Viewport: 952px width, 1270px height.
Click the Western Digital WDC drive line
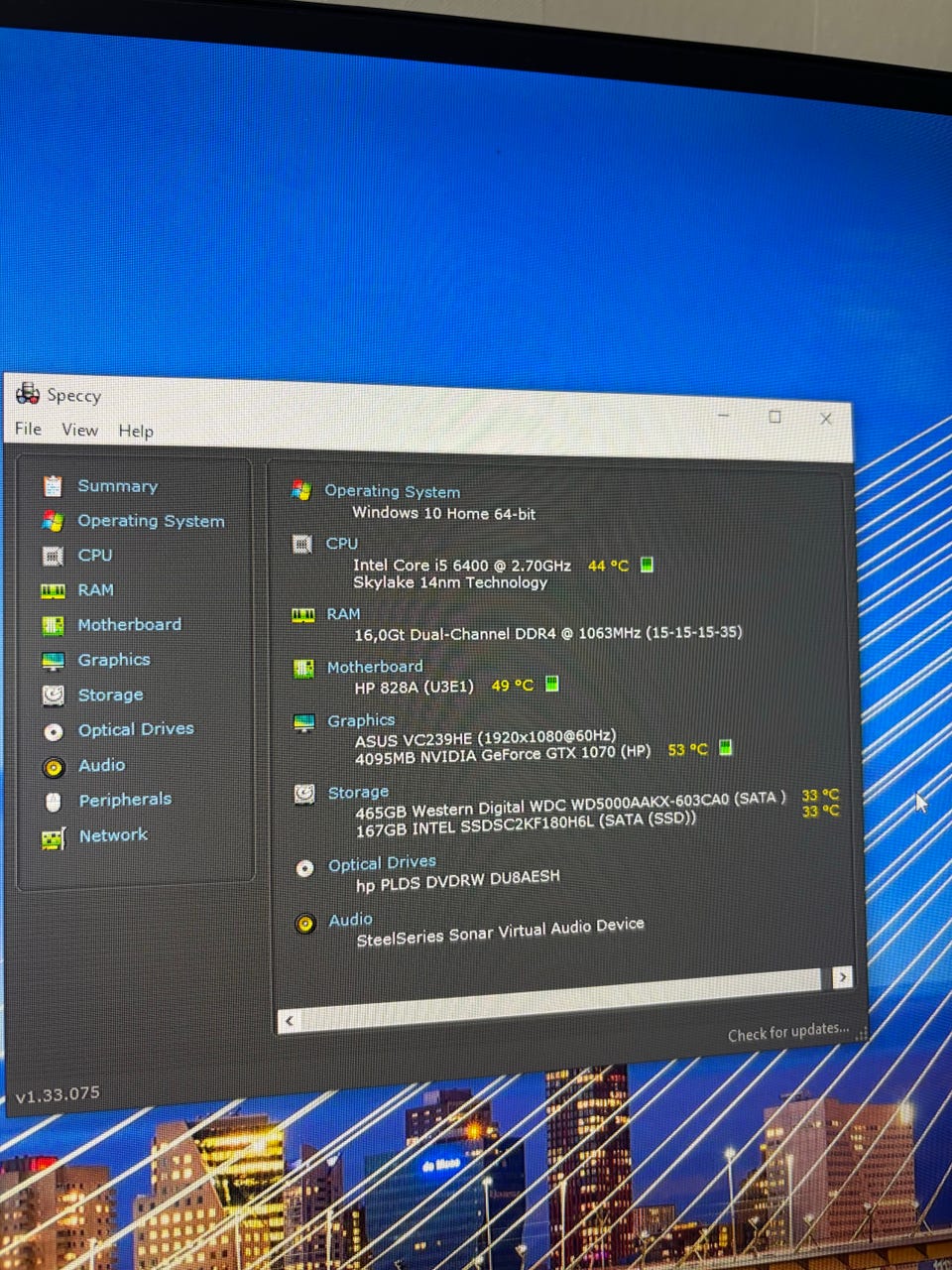coord(570,804)
